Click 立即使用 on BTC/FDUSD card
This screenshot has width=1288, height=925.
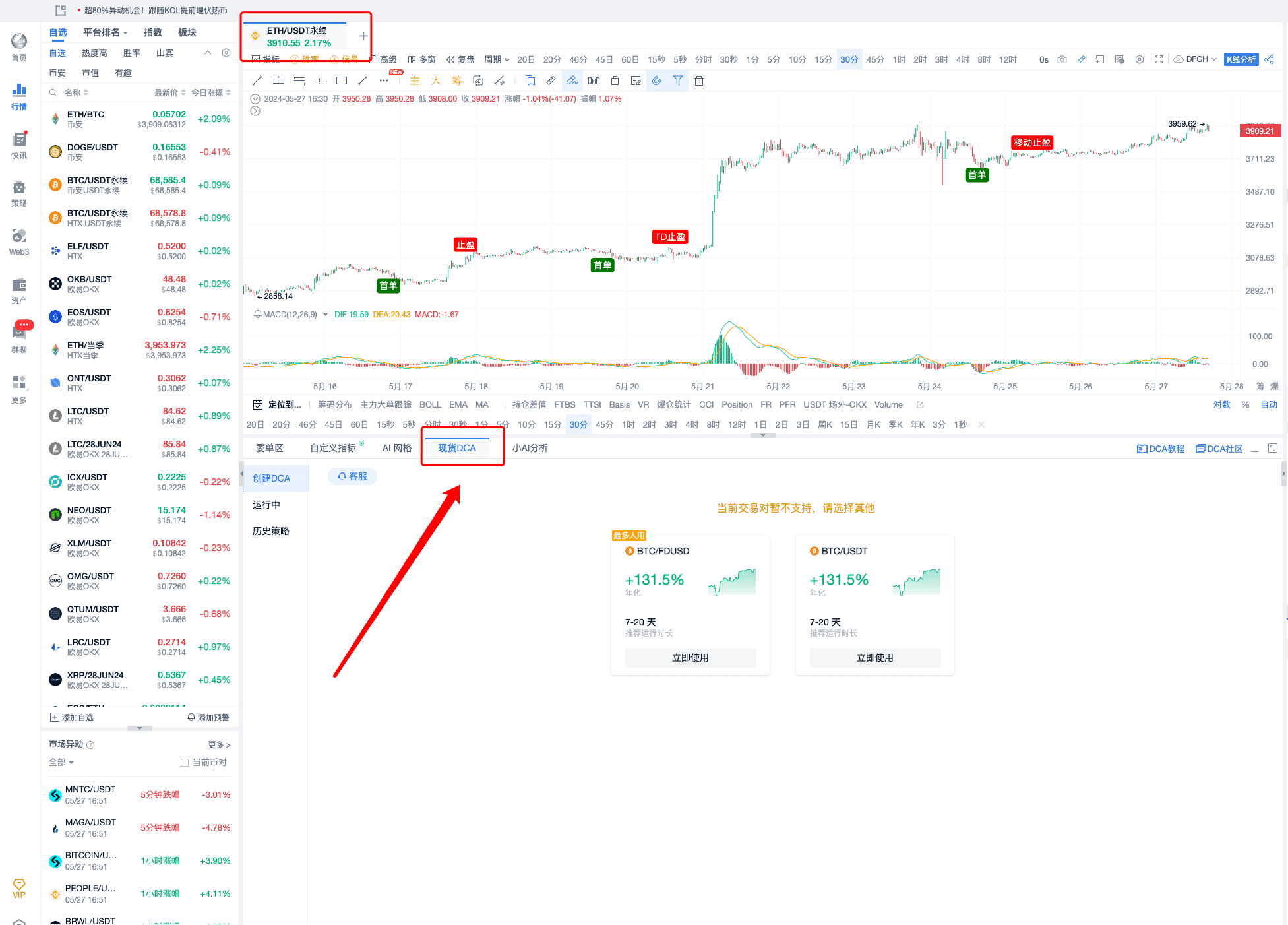pyautogui.click(x=690, y=658)
